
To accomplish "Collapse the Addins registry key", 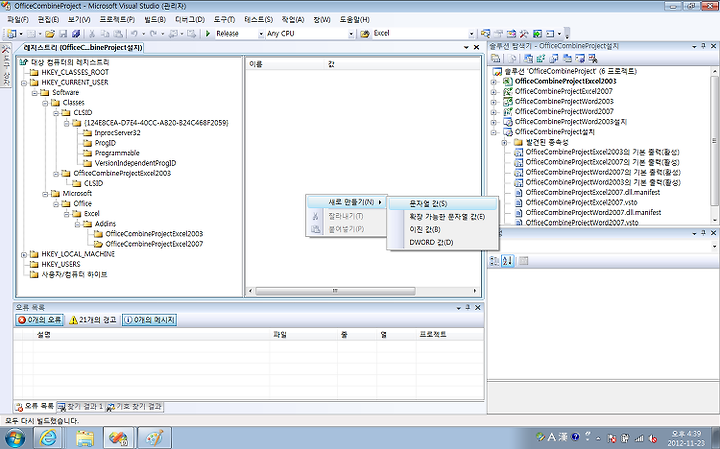I will point(77,224).
